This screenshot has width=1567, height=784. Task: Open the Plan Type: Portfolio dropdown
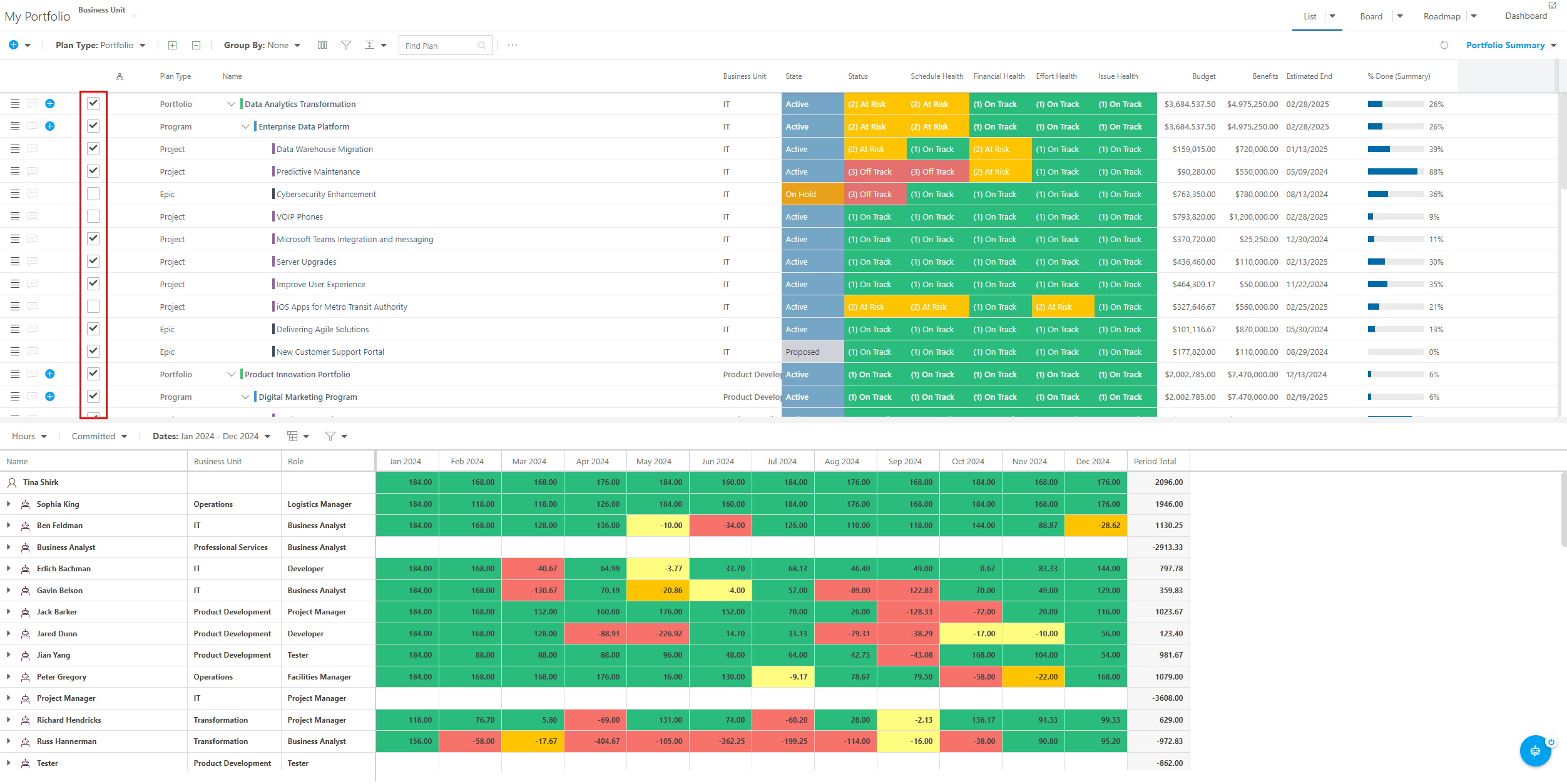(101, 45)
